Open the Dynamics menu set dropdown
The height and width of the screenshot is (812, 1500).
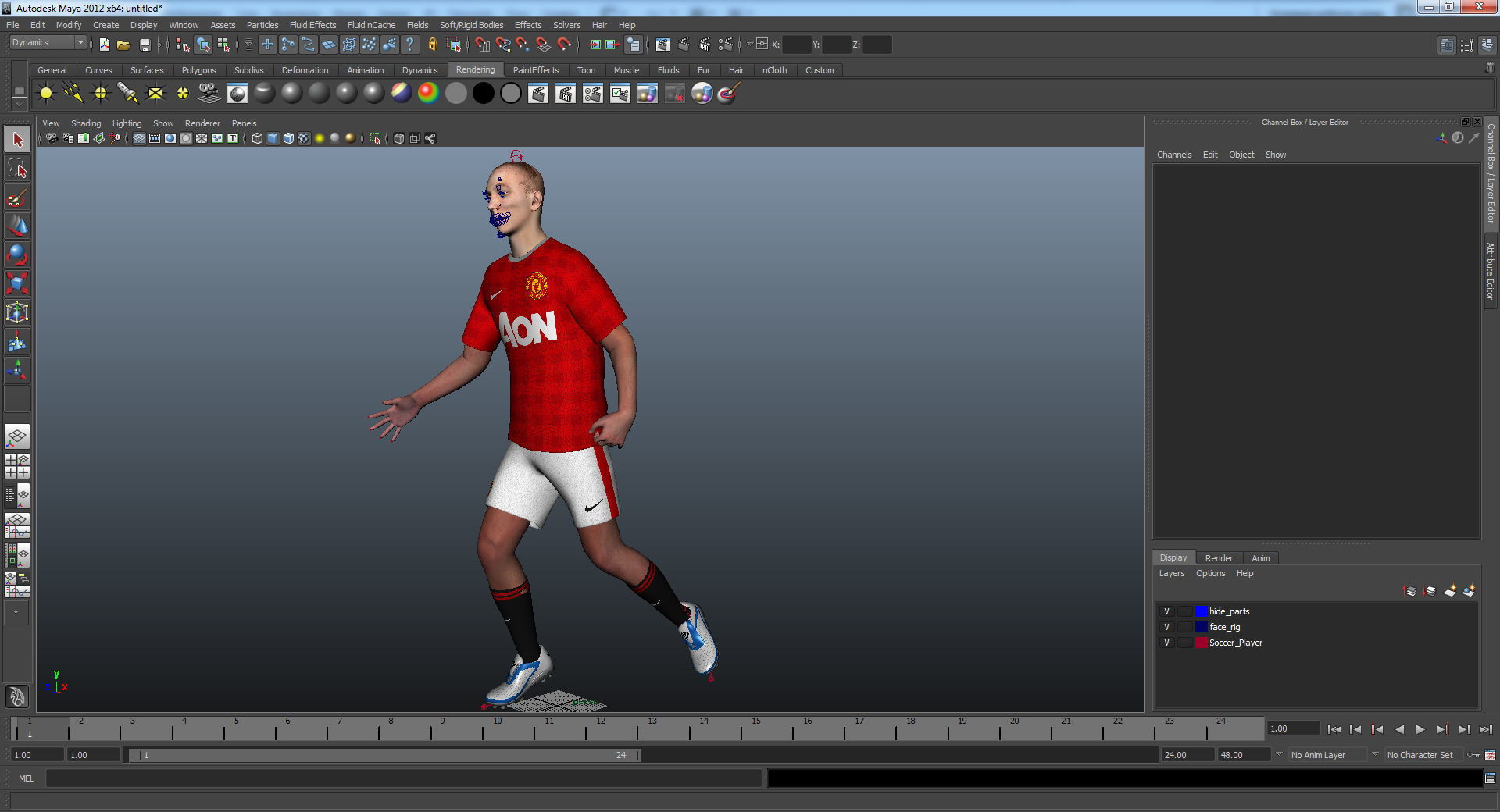click(48, 43)
